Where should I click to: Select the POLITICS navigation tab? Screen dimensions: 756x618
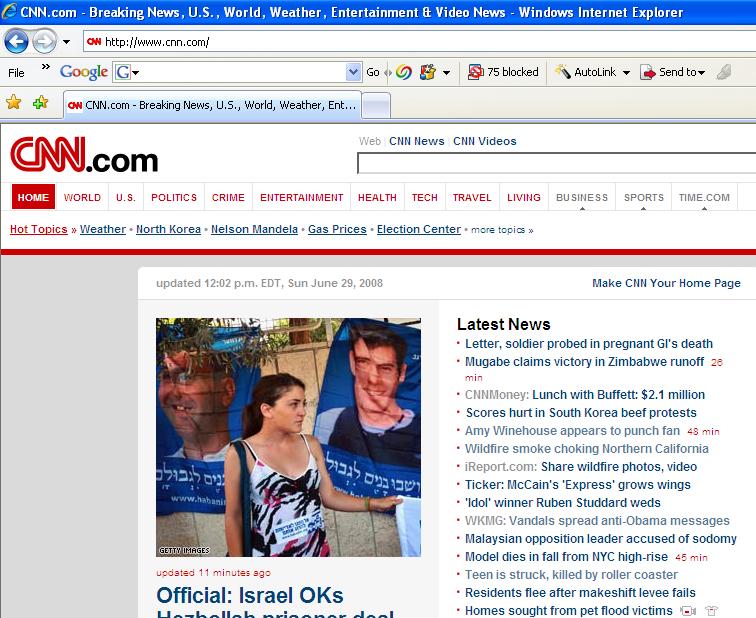click(174, 197)
